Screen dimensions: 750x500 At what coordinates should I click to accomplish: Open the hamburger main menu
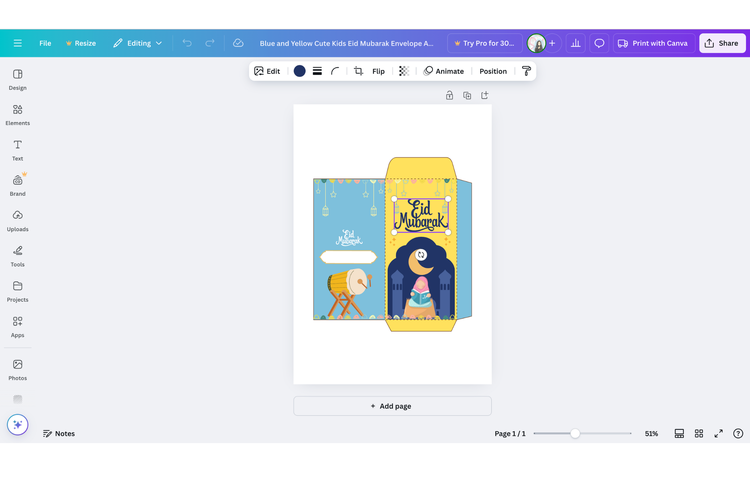point(17,43)
